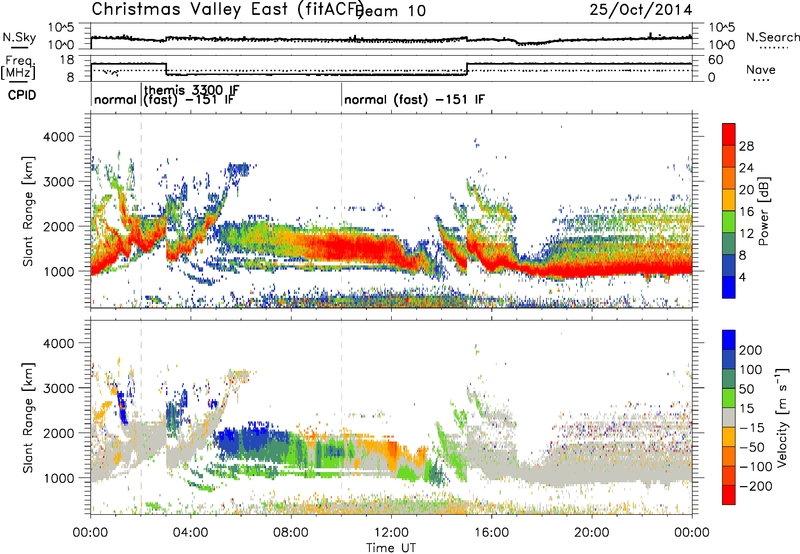Click the '-50' velocity colorbar label
The image size is (800, 554).
click(x=752, y=447)
